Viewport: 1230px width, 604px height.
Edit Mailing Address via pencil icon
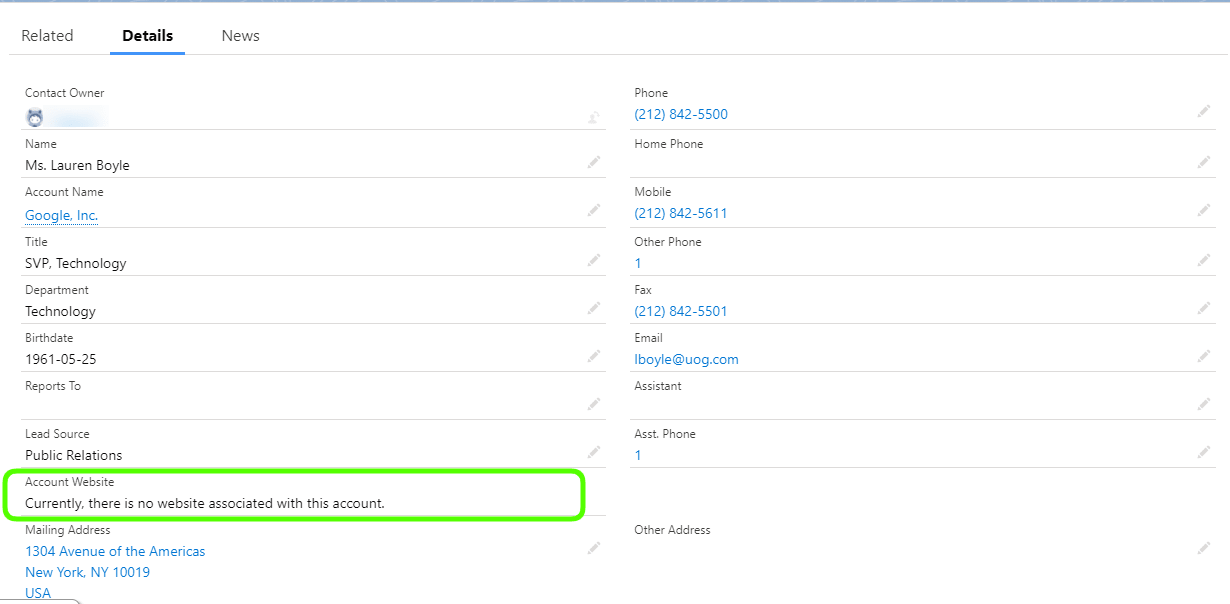click(x=594, y=548)
